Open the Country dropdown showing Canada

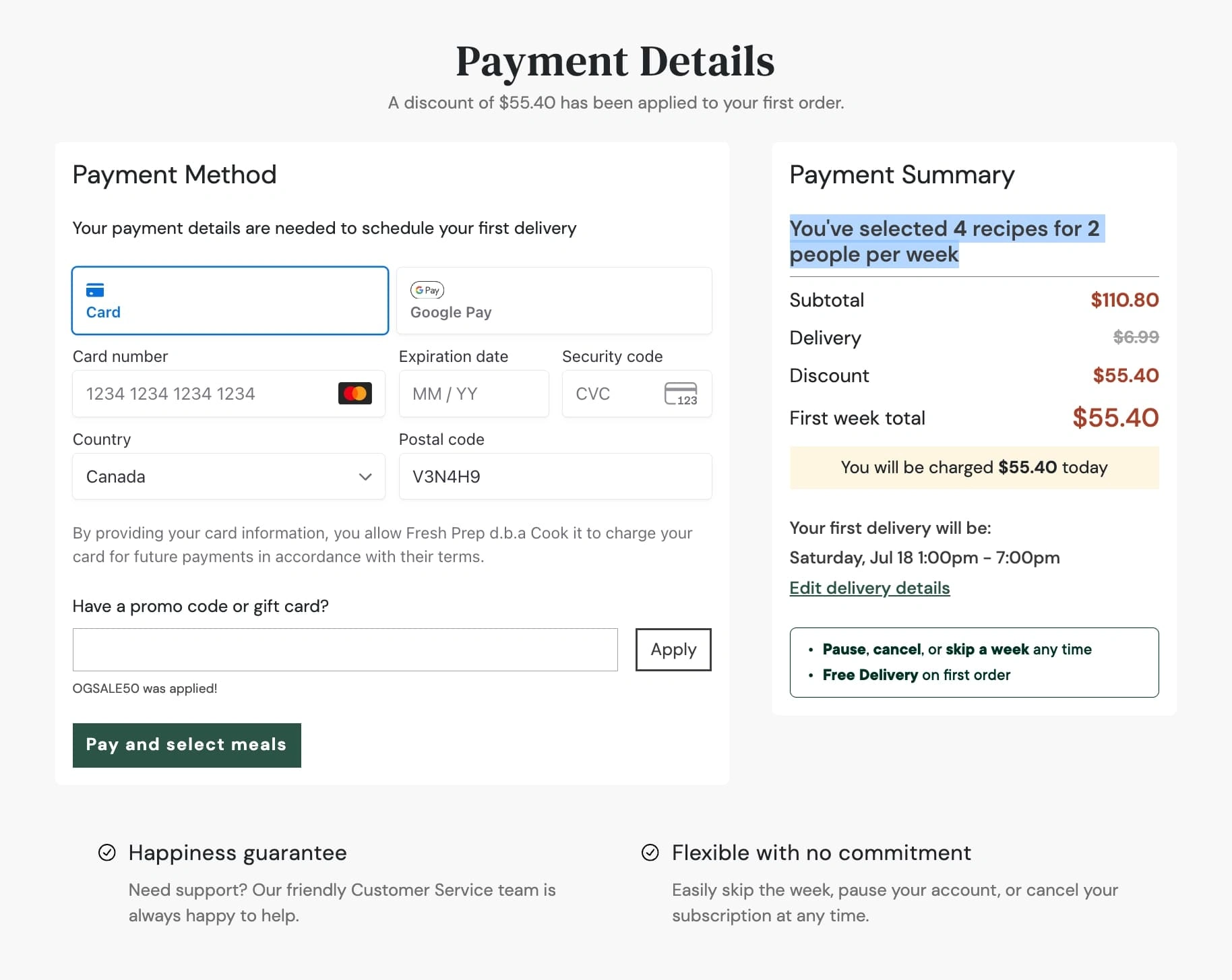coord(229,477)
